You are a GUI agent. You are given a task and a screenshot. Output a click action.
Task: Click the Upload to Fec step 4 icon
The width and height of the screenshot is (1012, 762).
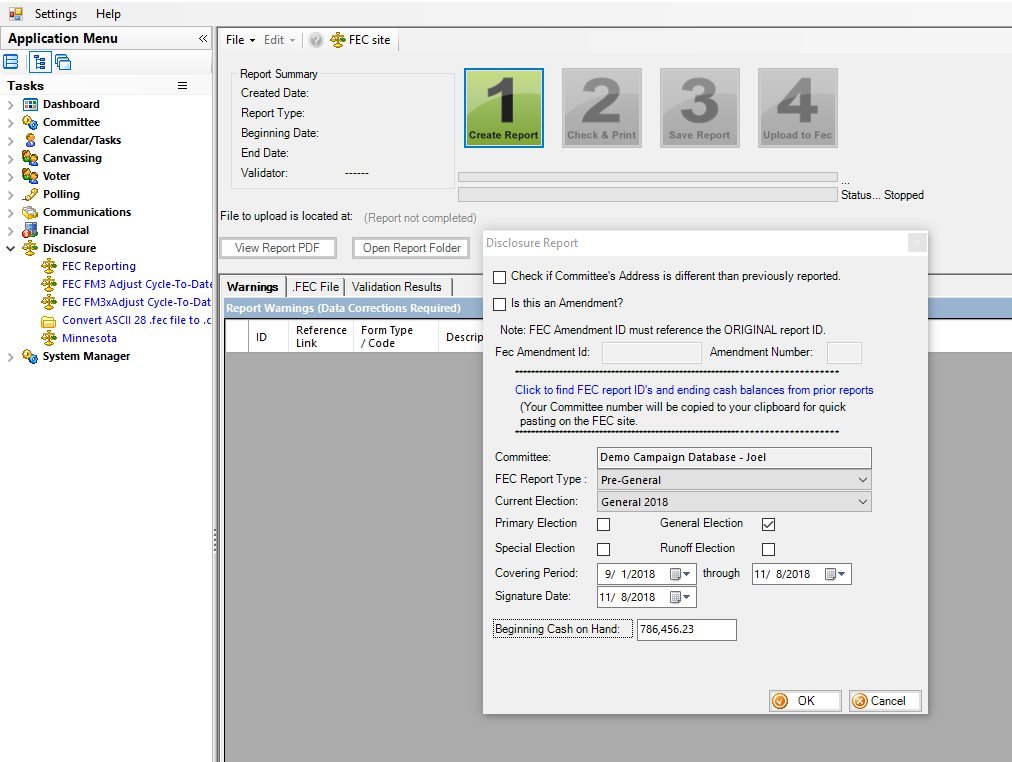797,108
